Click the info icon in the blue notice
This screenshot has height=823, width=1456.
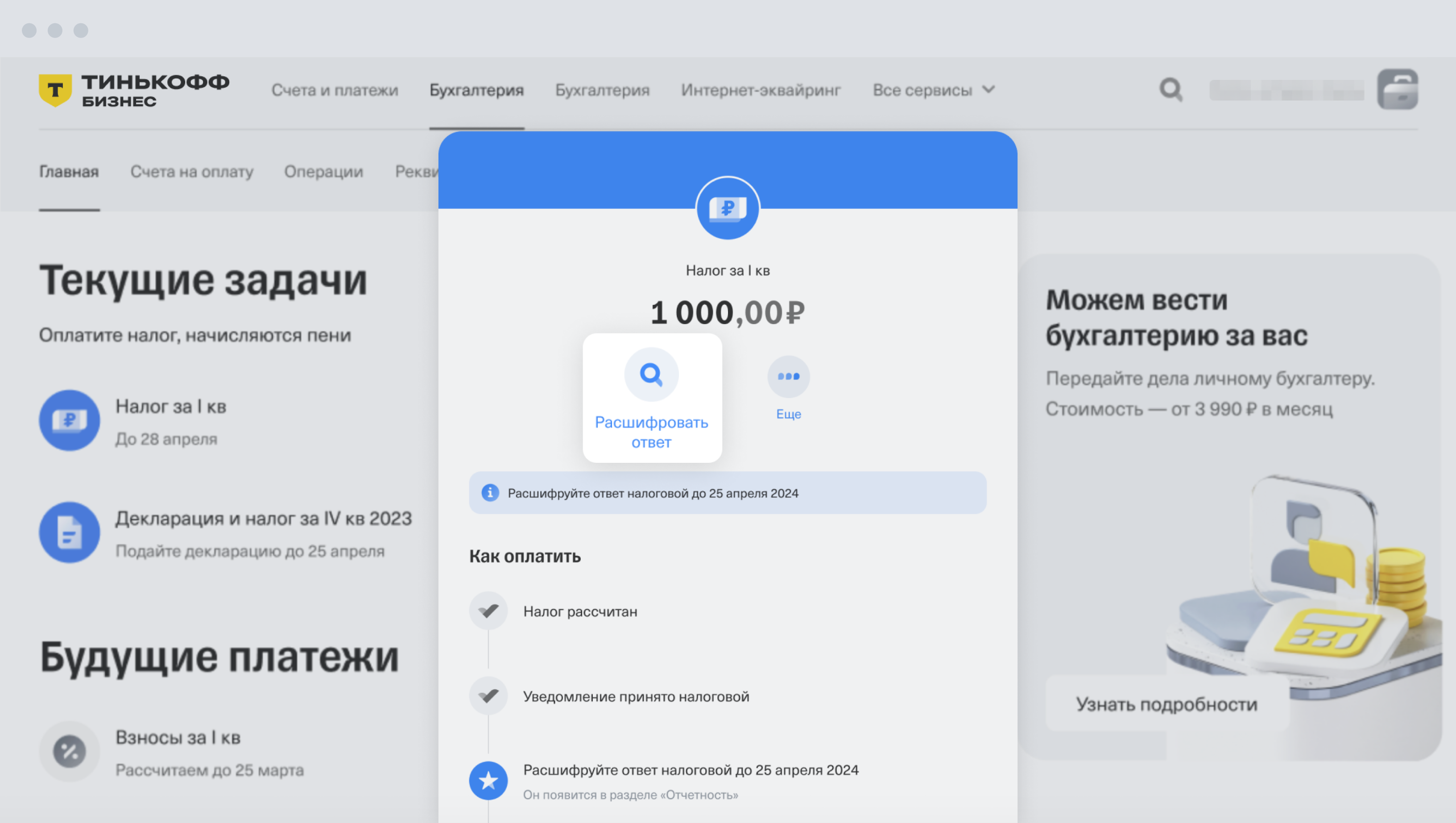click(490, 493)
